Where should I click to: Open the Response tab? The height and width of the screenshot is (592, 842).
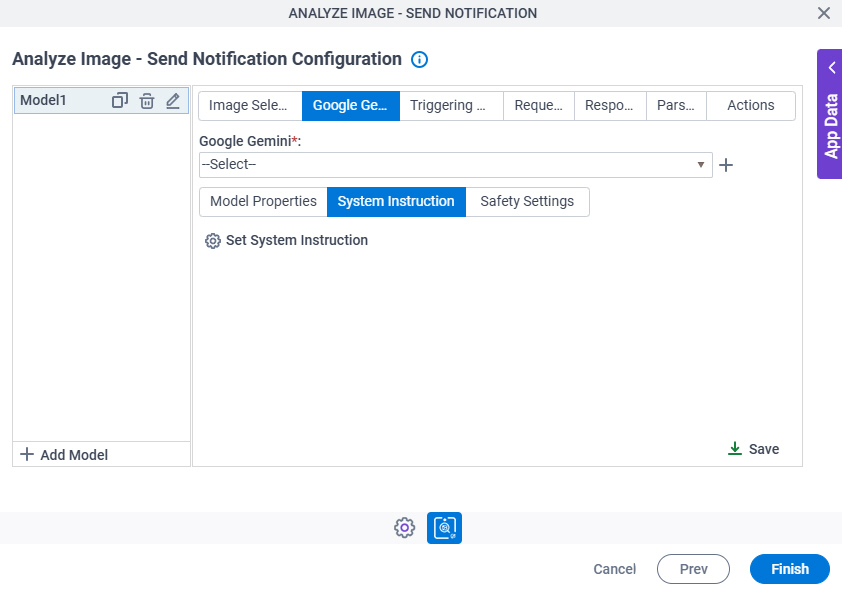click(610, 106)
